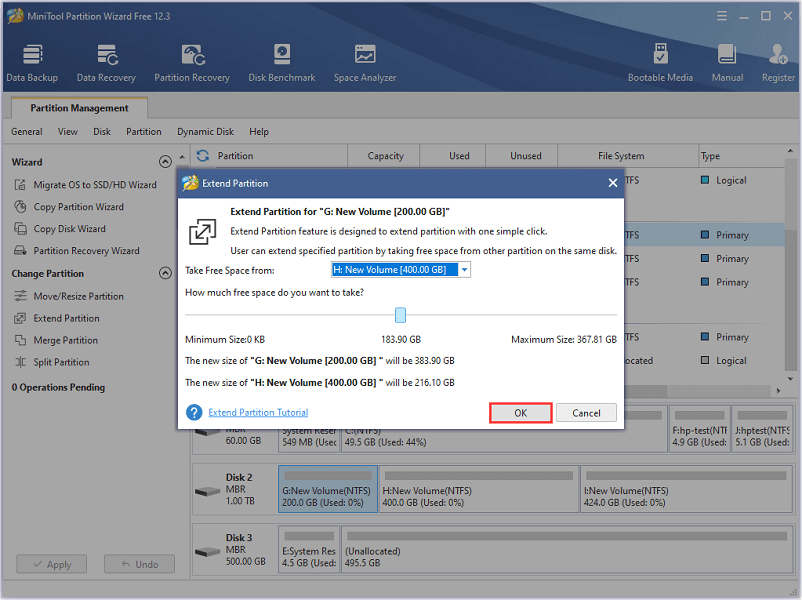Open the Extend Partition Tutorial link
802x600 pixels.
258,412
